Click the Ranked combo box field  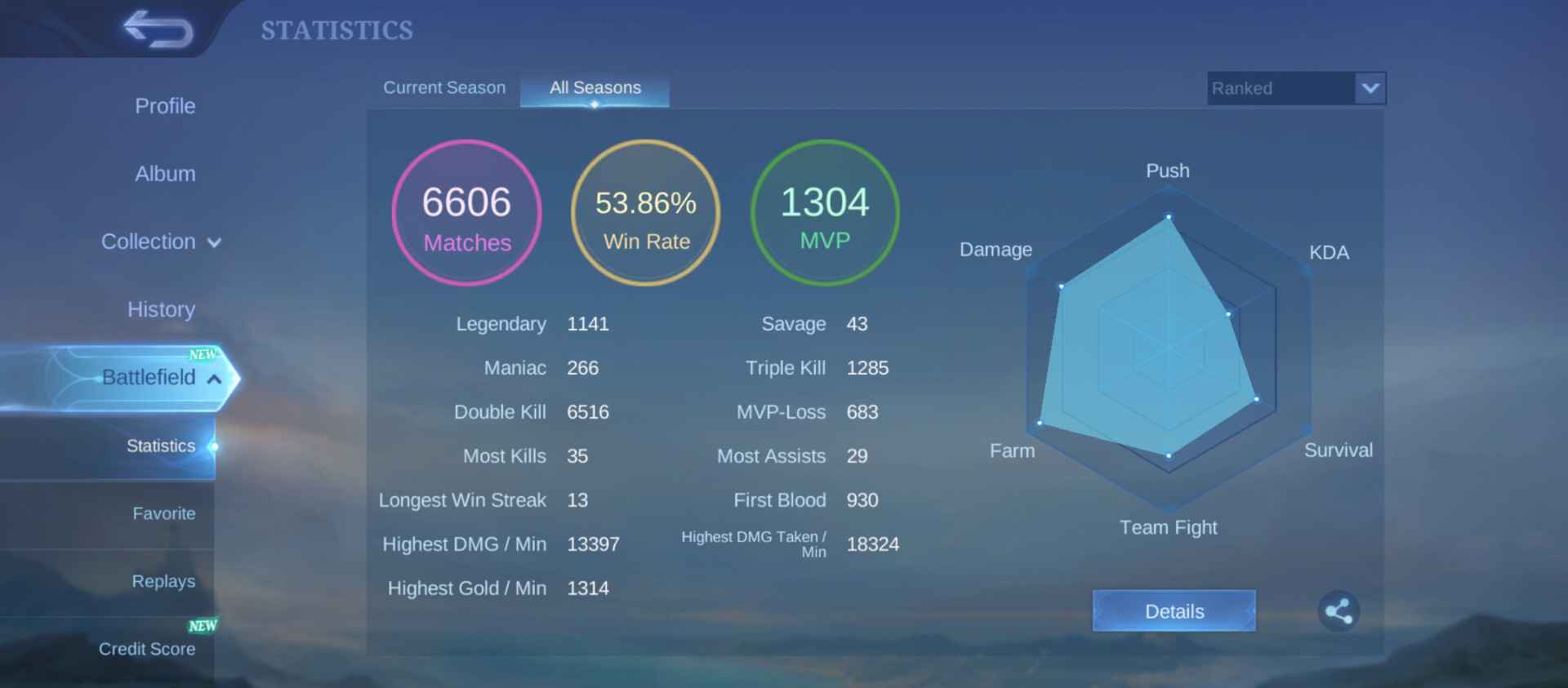click(x=1297, y=88)
